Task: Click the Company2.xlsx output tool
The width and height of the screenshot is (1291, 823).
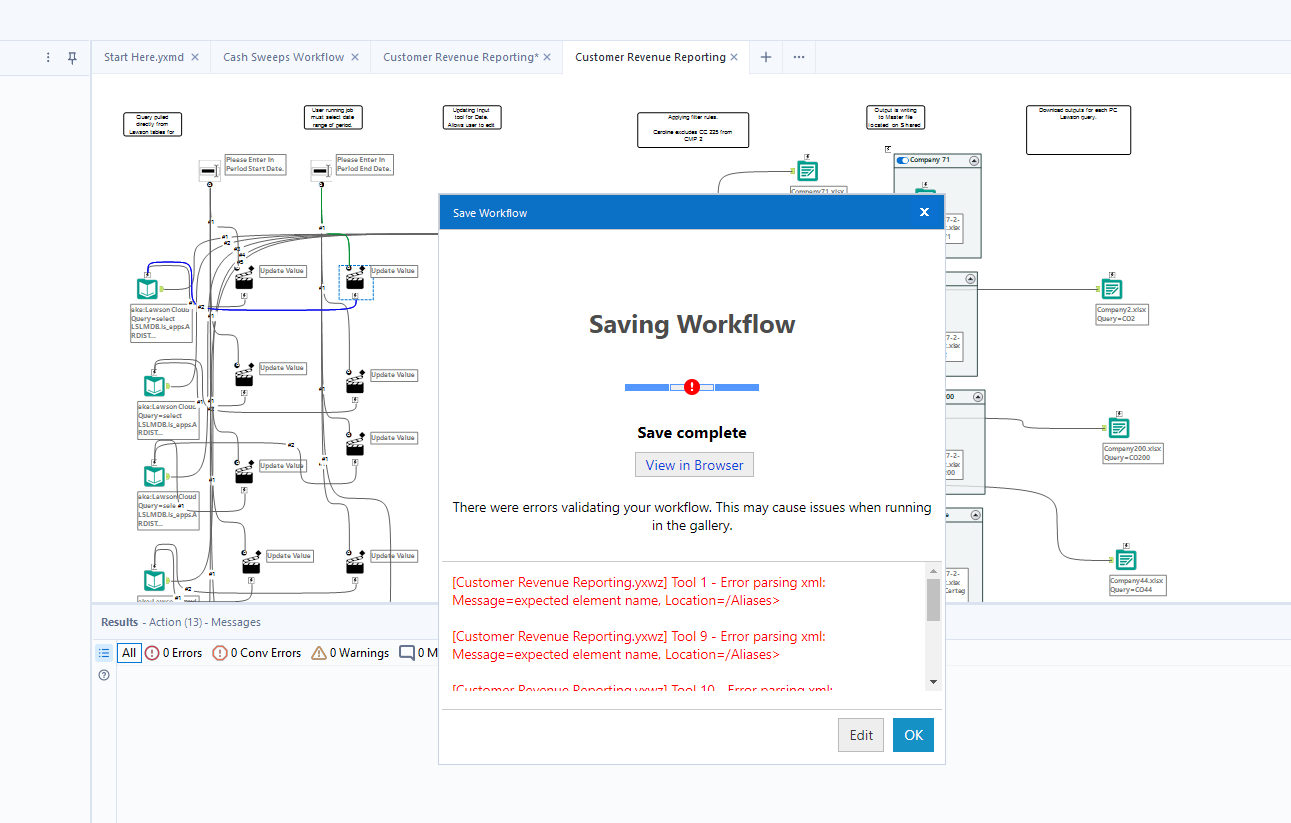Action: (1111, 289)
